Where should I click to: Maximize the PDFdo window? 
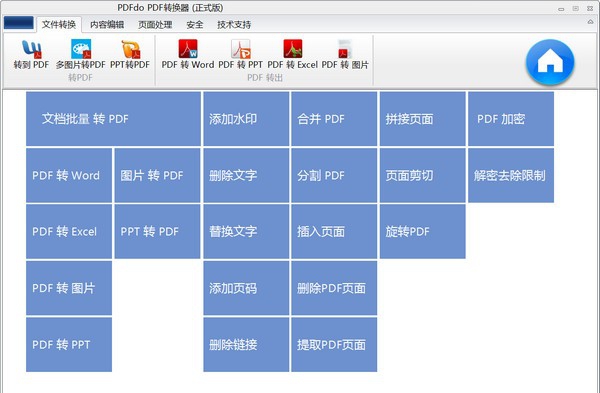pyautogui.click(x=576, y=8)
